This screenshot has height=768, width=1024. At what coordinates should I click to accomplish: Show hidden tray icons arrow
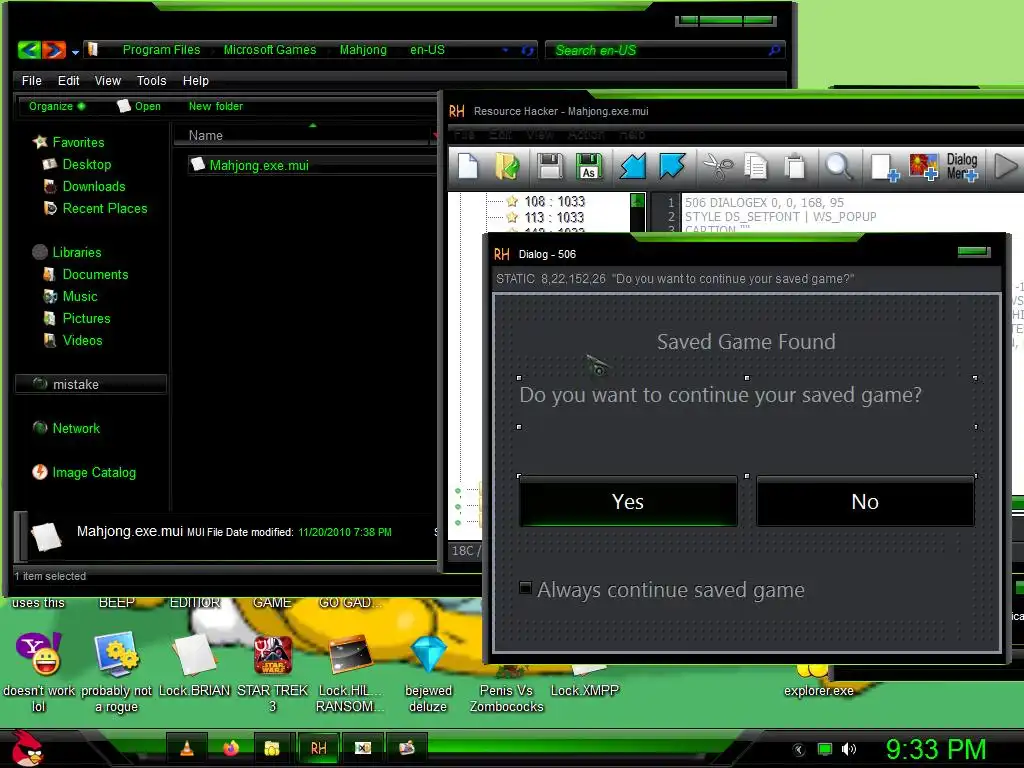coord(798,750)
